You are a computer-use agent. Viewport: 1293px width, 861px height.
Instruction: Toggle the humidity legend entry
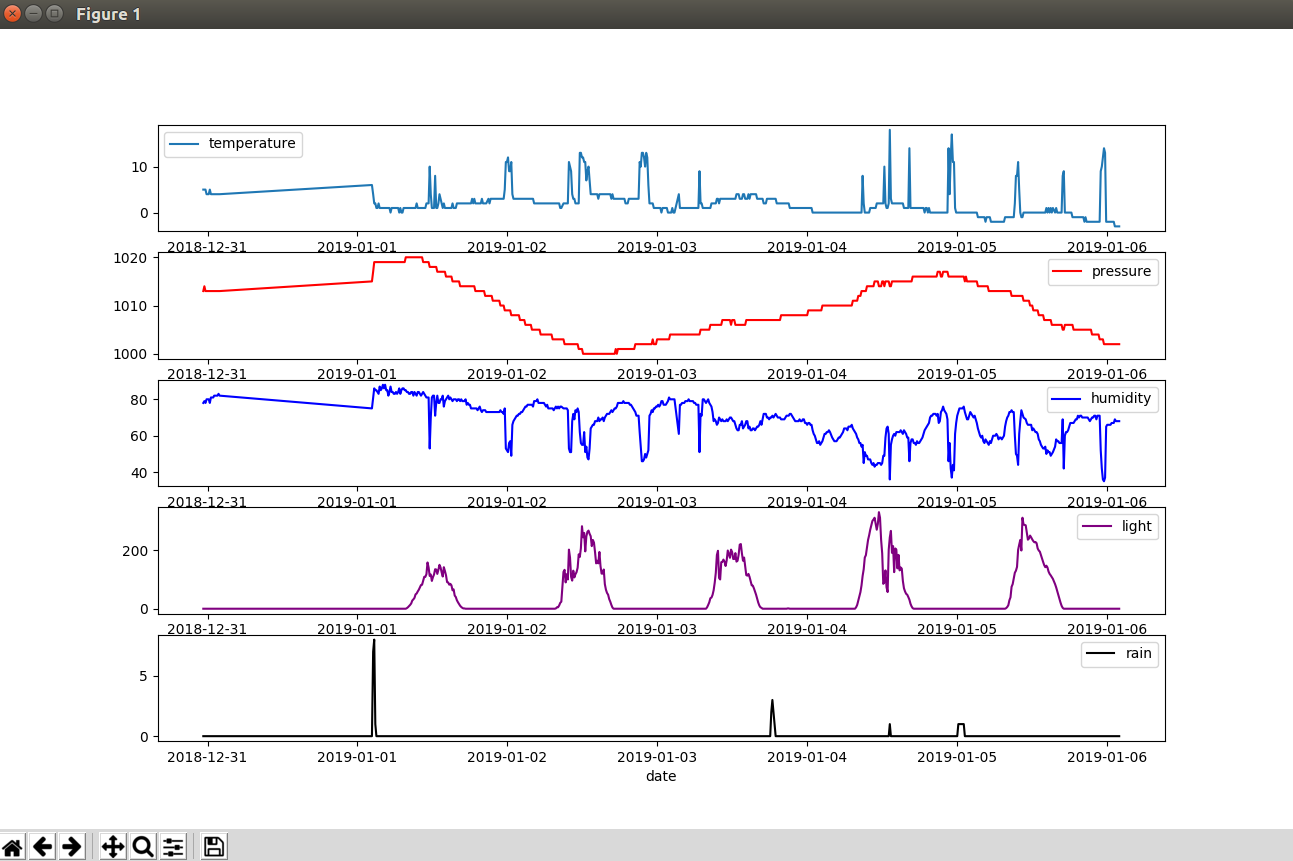click(1104, 398)
